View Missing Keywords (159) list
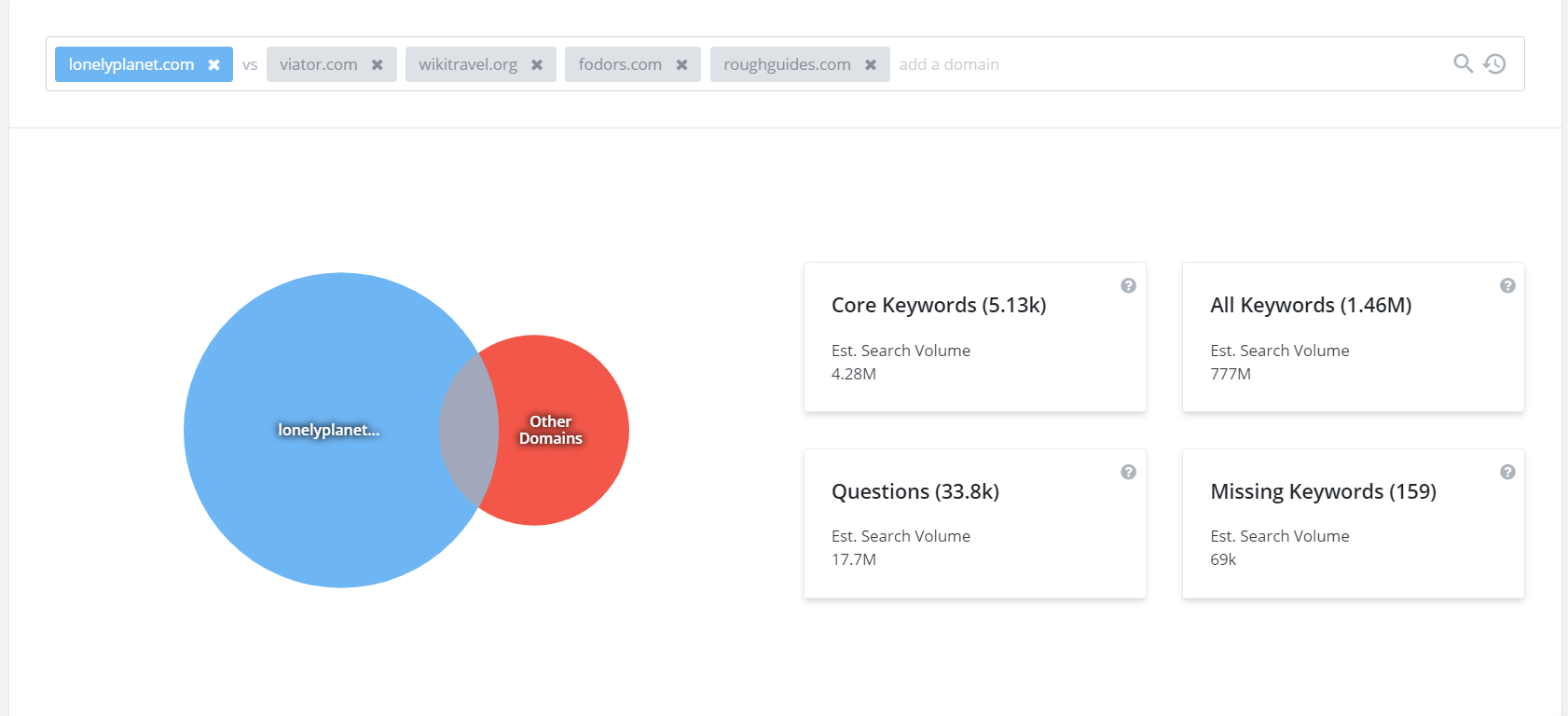The width and height of the screenshot is (1568, 716). coord(1322,491)
